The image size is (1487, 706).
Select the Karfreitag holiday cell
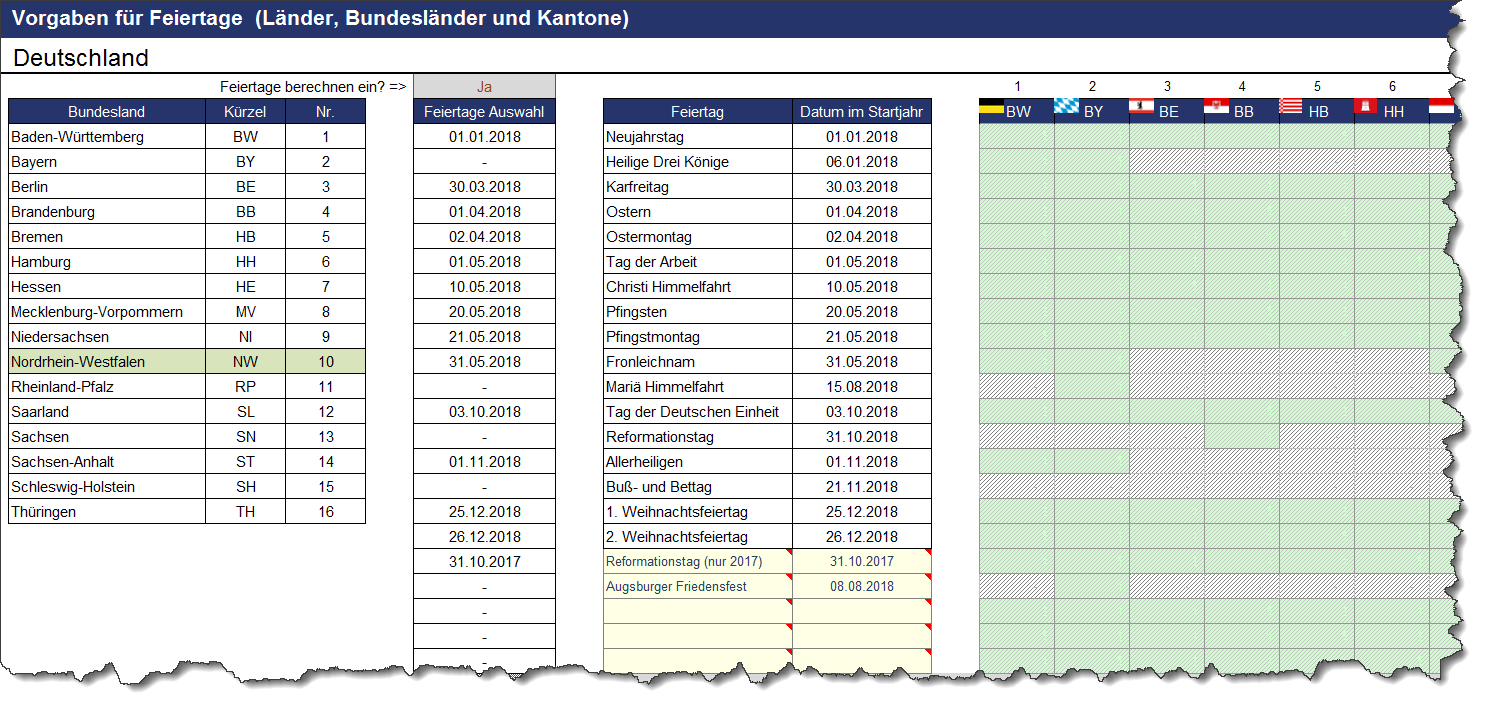pos(698,186)
